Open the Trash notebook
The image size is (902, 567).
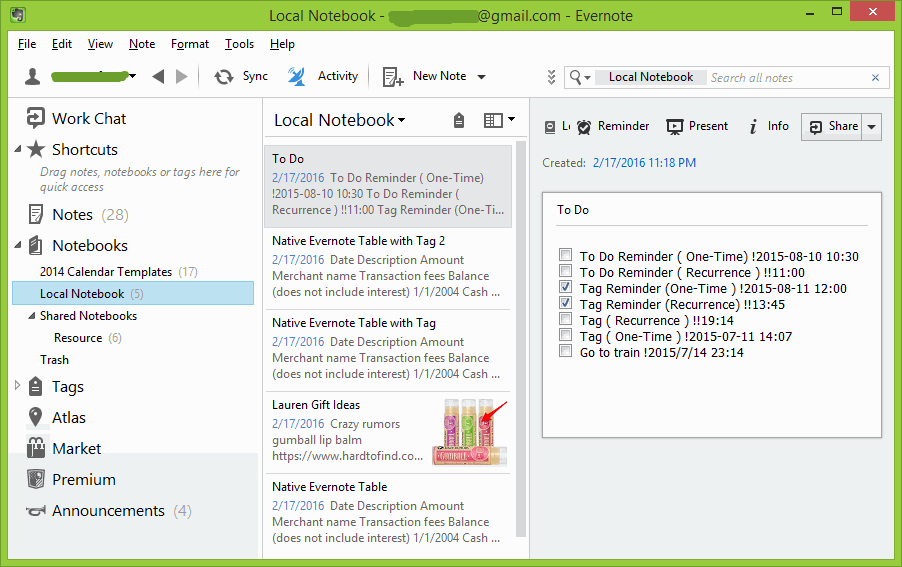54,359
